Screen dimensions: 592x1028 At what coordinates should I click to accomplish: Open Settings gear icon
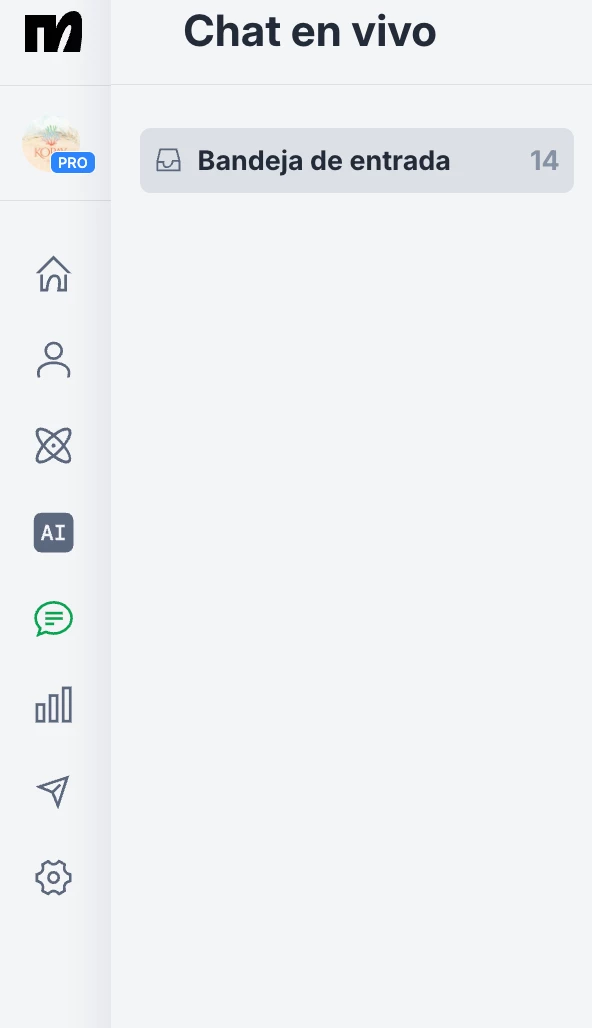point(54,878)
